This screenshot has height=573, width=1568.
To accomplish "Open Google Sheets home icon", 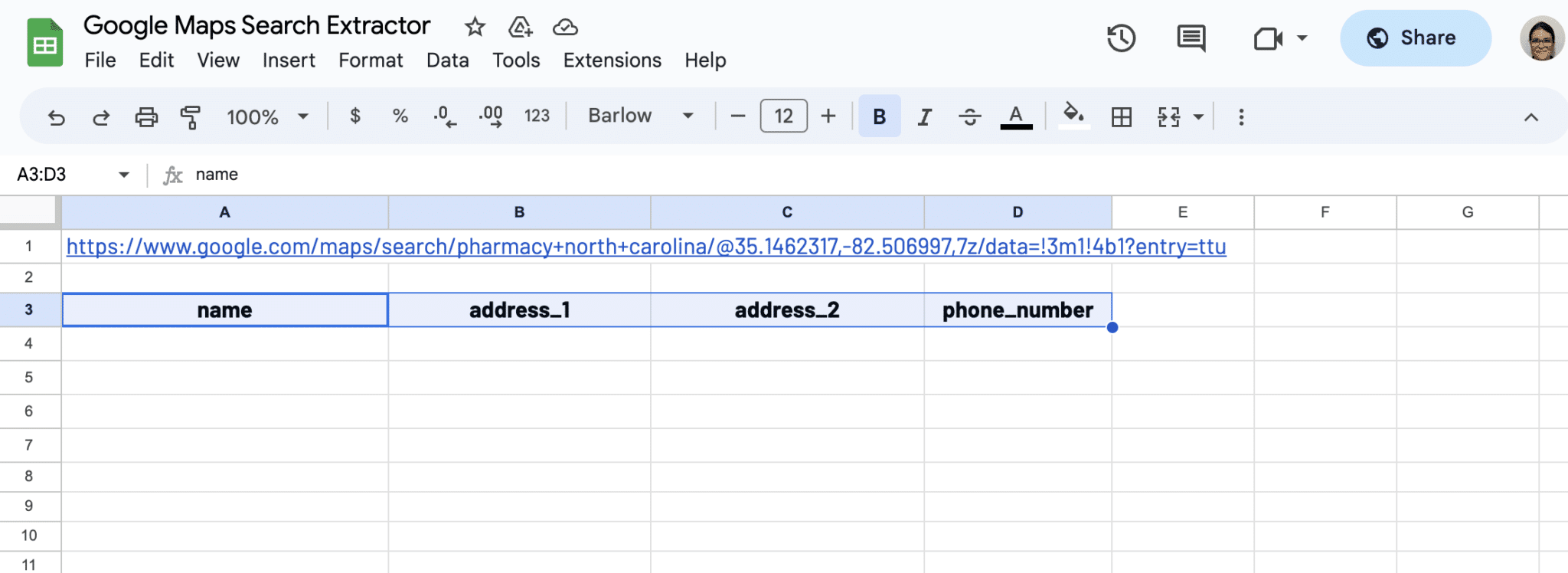I will pyautogui.click(x=45, y=42).
